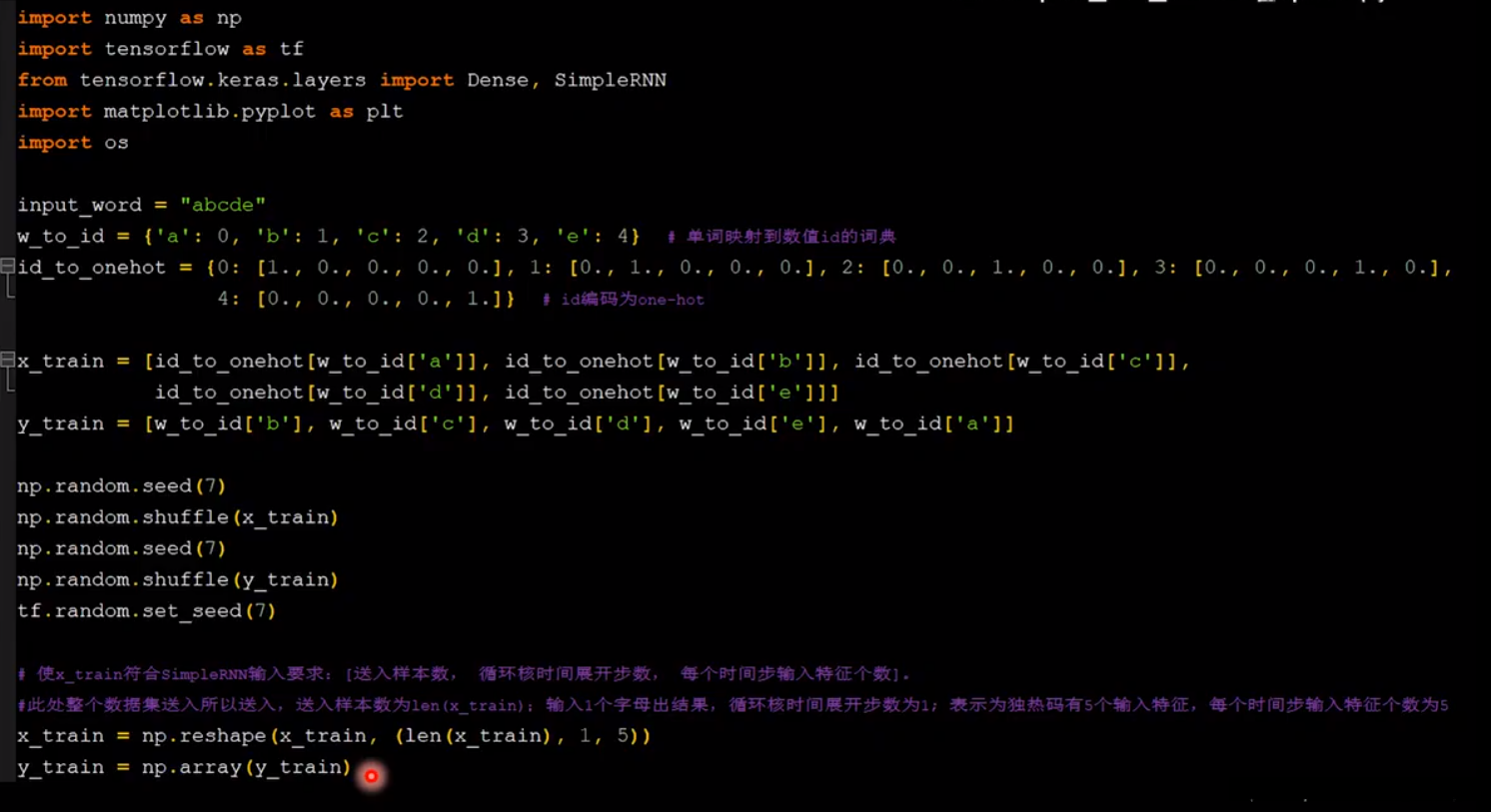Click np.random.seed(7) on the first seed line
Viewport: 1491px width, 812px height.
(120, 485)
